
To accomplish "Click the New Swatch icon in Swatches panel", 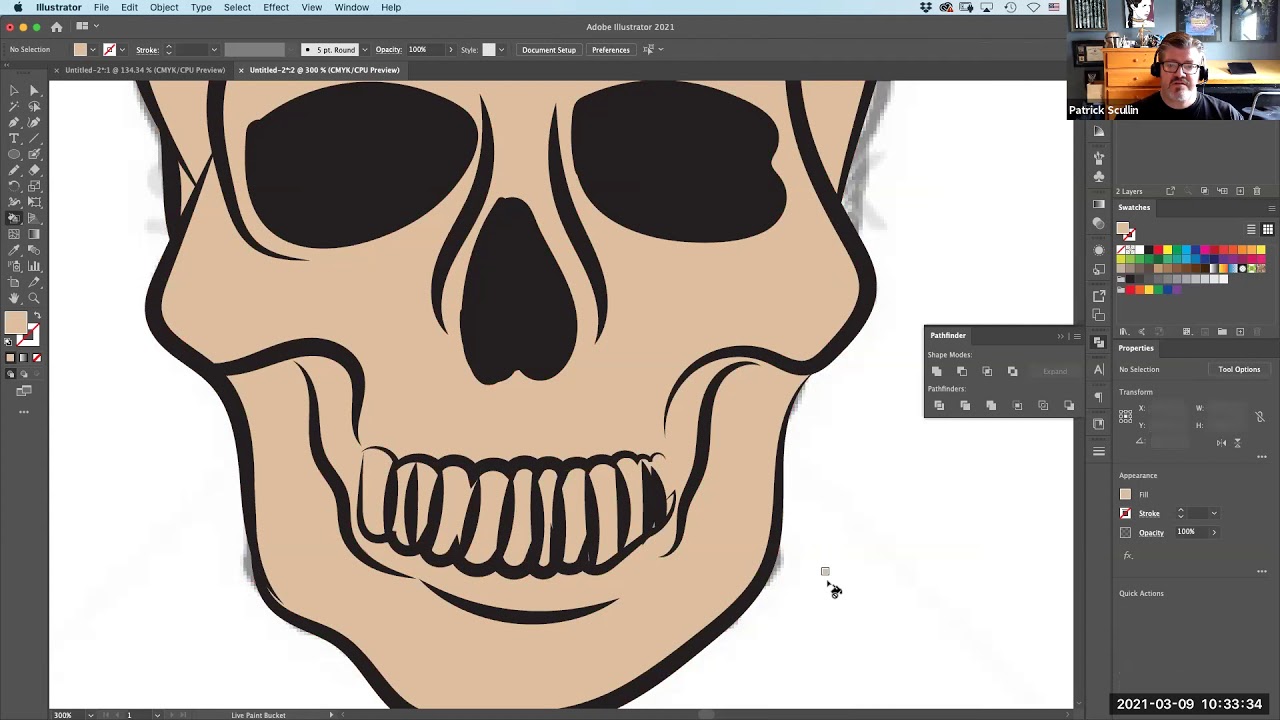I will point(1240,331).
